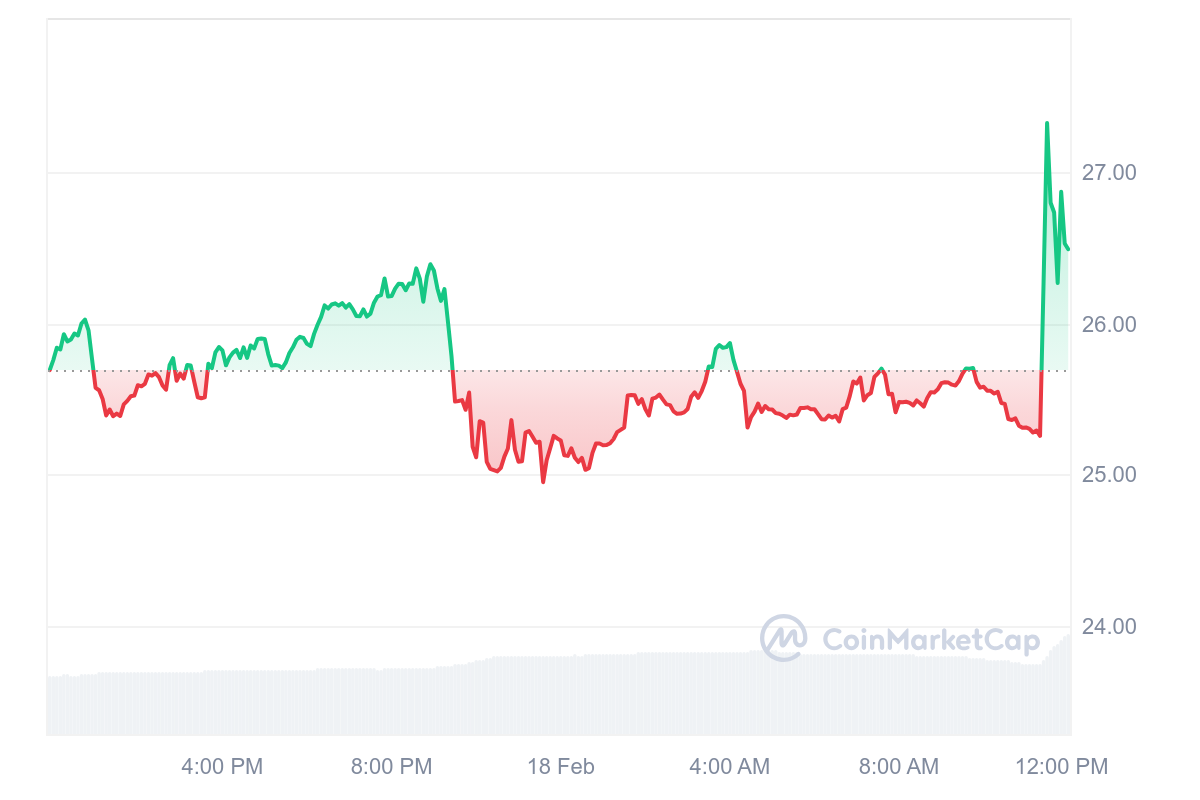Click the starting point of the price line
Viewport: 1200px width, 800px height.
point(49,370)
